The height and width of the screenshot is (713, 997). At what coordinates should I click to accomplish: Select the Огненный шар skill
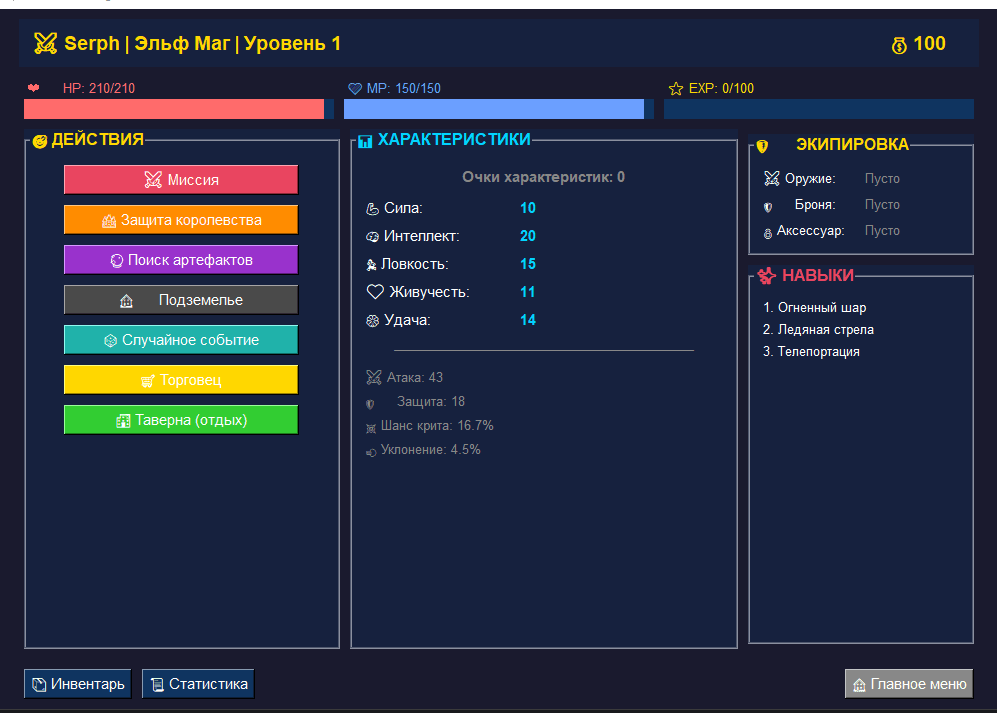821,308
